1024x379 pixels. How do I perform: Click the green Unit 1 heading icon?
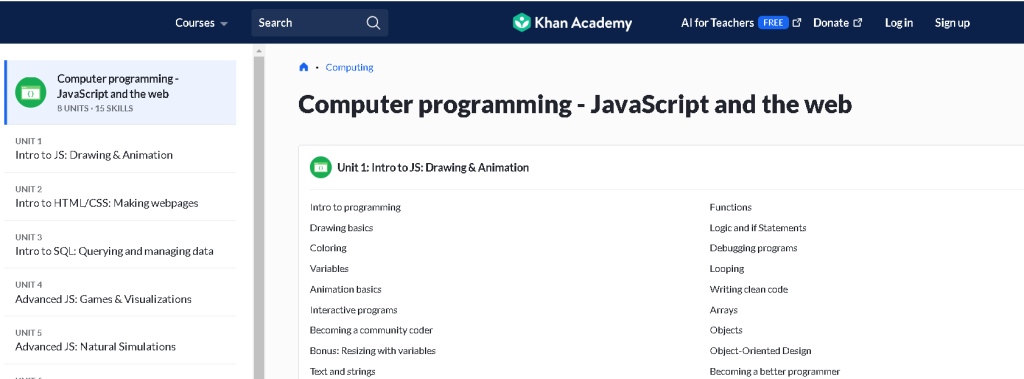(321, 167)
